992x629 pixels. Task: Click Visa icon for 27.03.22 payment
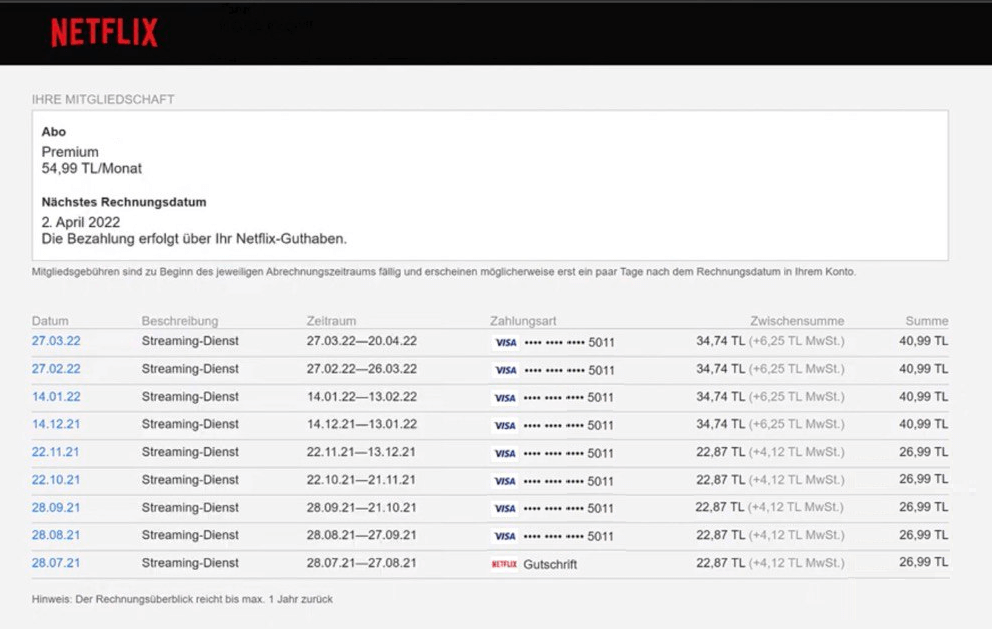(x=505, y=342)
